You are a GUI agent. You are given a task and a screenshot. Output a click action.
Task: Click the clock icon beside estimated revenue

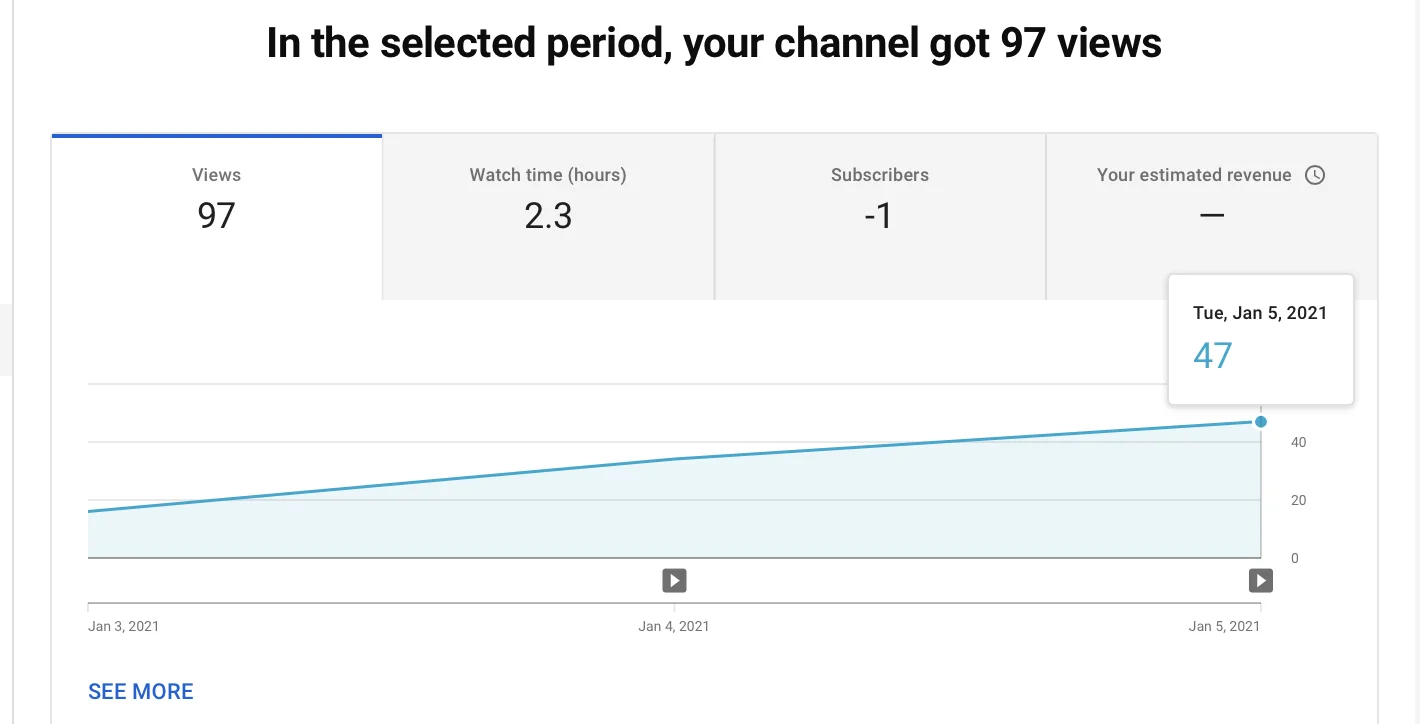click(1315, 175)
